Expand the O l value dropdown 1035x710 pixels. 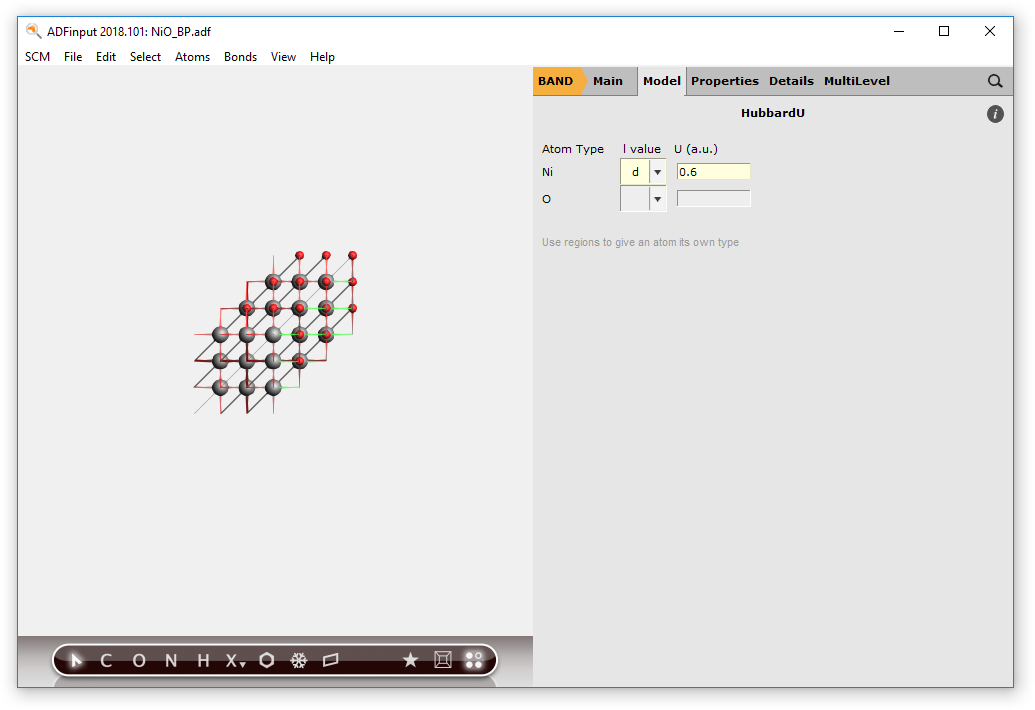tap(657, 199)
